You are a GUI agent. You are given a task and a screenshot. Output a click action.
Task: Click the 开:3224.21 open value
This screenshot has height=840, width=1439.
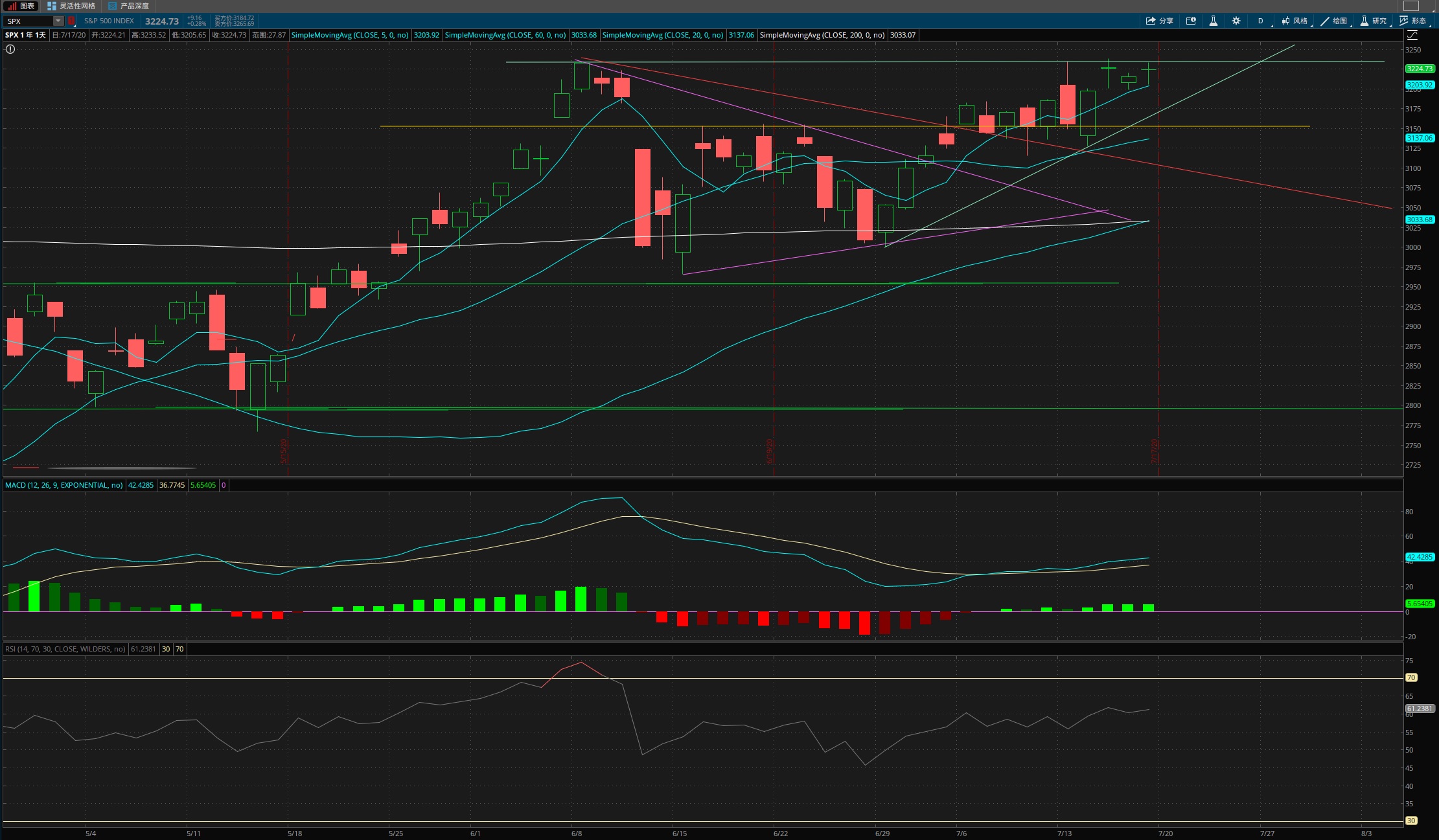coord(108,35)
